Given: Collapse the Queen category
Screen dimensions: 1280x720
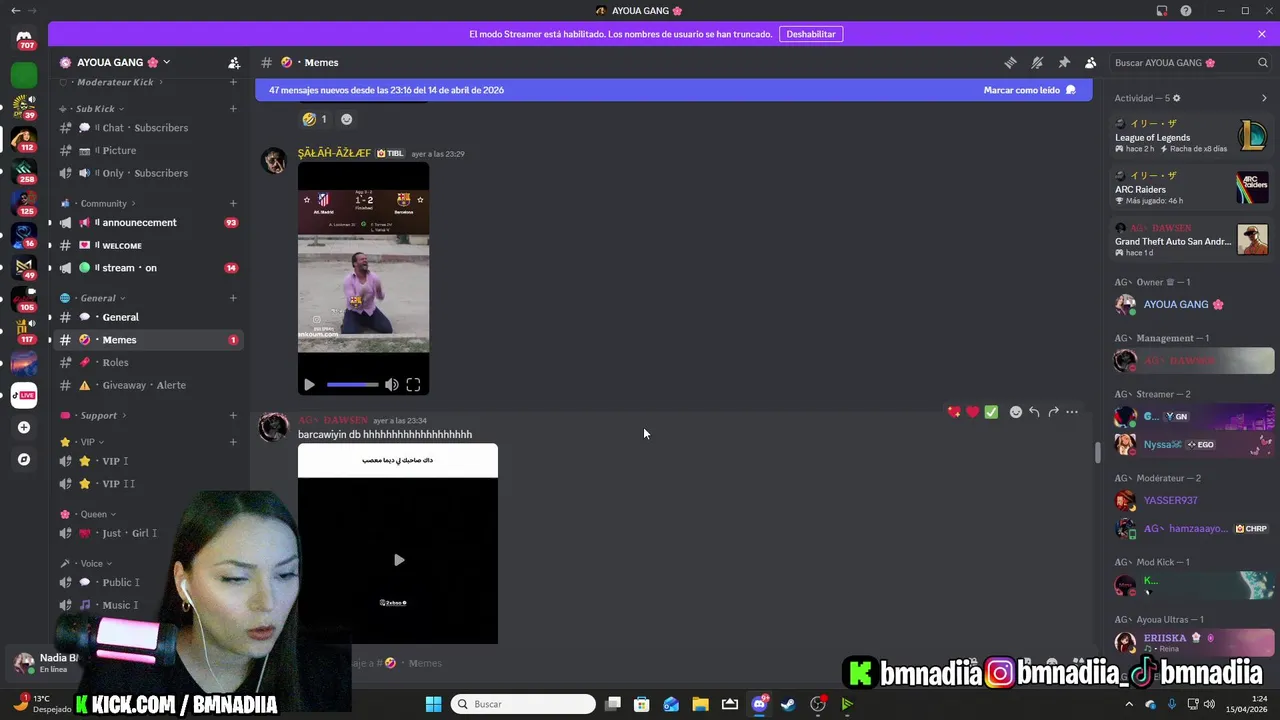Looking at the screenshot, I should 88,514.
